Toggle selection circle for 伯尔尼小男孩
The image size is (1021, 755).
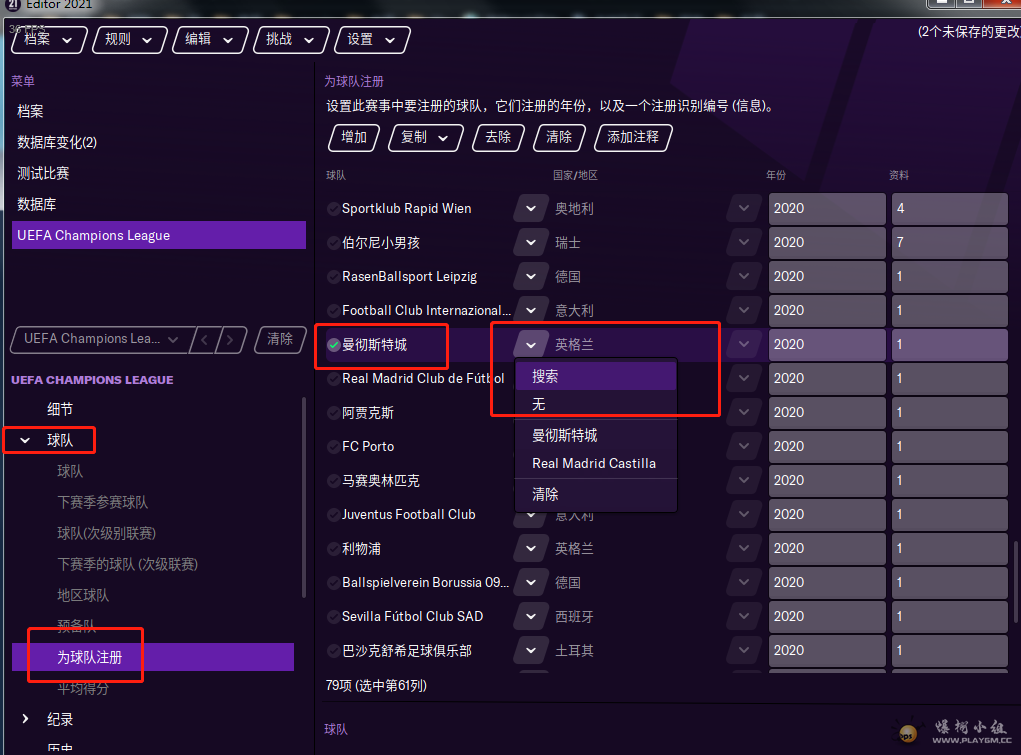(x=333, y=242)
